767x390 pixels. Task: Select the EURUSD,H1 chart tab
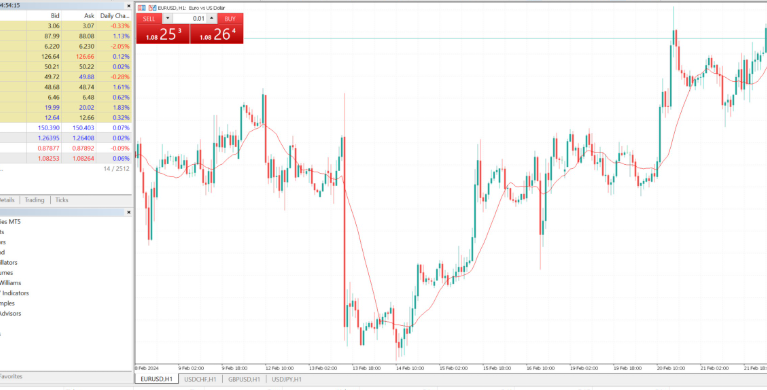pos(157,379)
